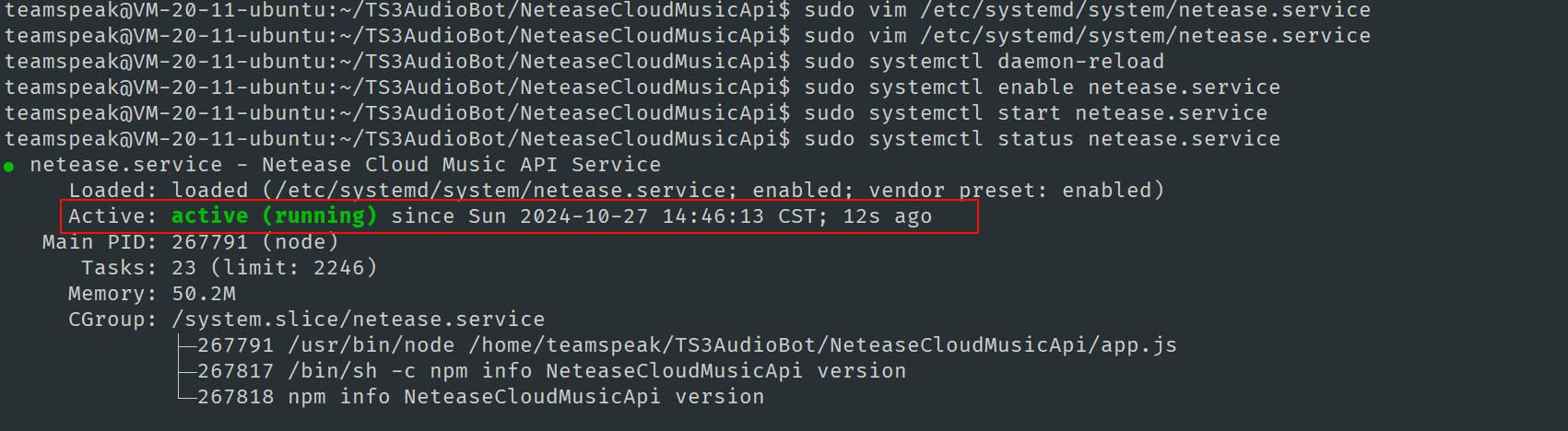
Task: Click CGroup path /system.slice/netease.service
Action: pos(358,320)
